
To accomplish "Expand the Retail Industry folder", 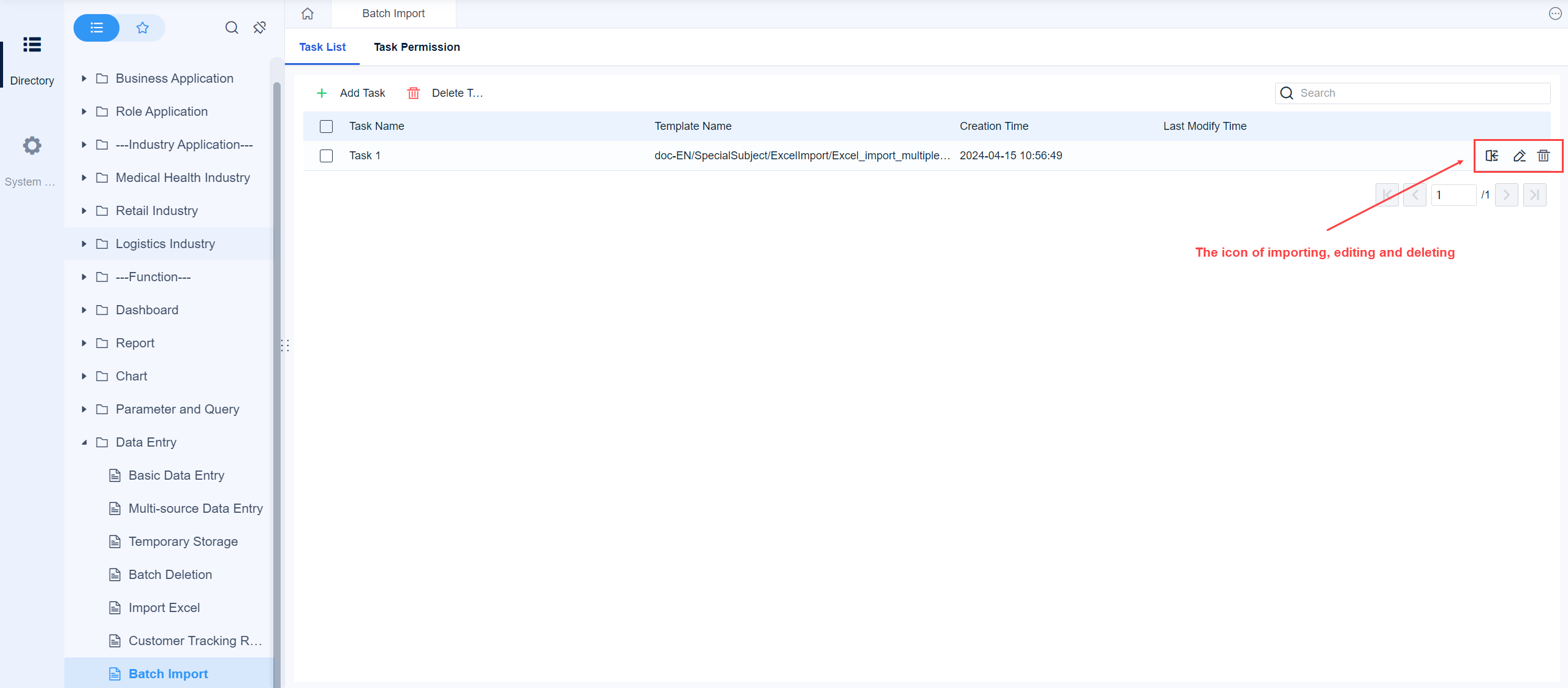I will click(84, 211).
